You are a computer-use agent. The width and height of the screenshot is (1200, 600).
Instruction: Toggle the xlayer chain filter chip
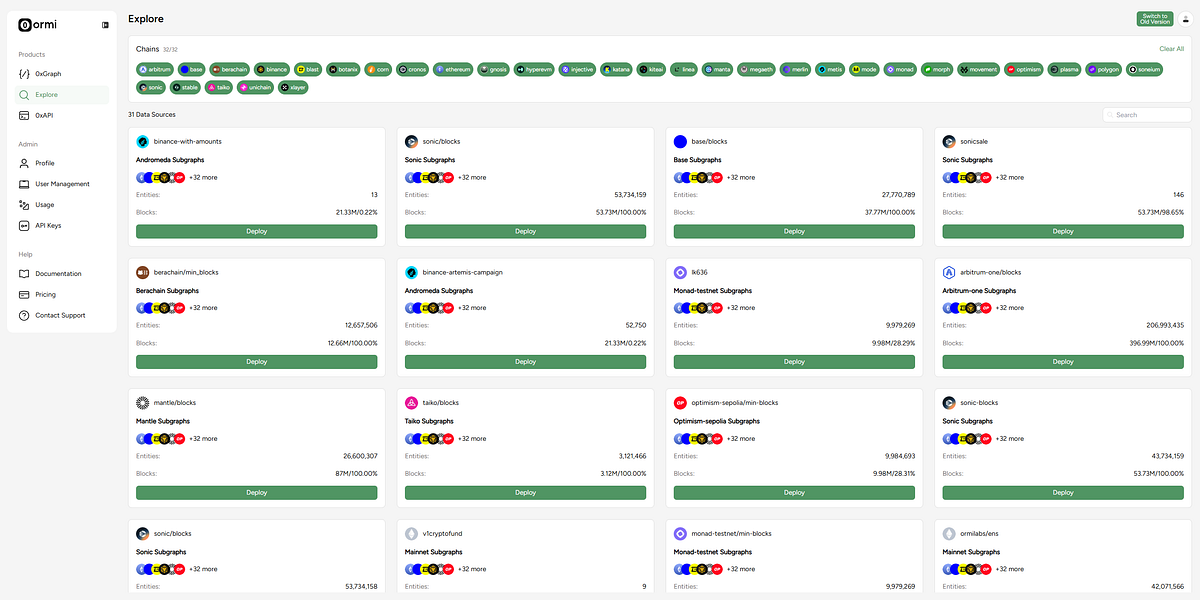[293, 88]
